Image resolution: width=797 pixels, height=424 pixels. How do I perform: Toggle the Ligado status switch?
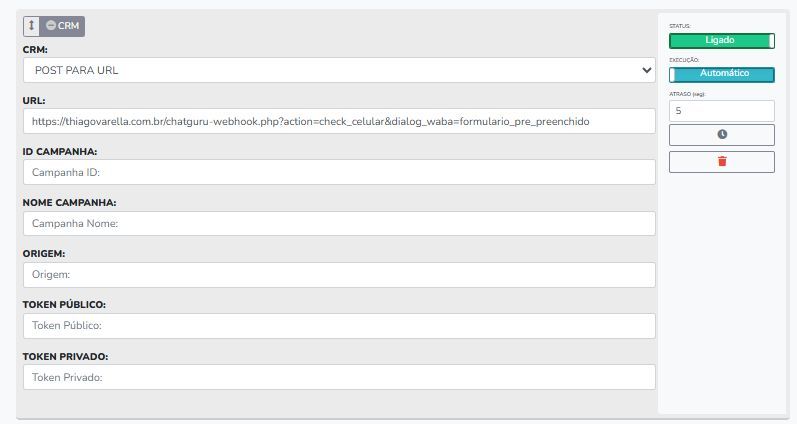(x=722, y=41)
